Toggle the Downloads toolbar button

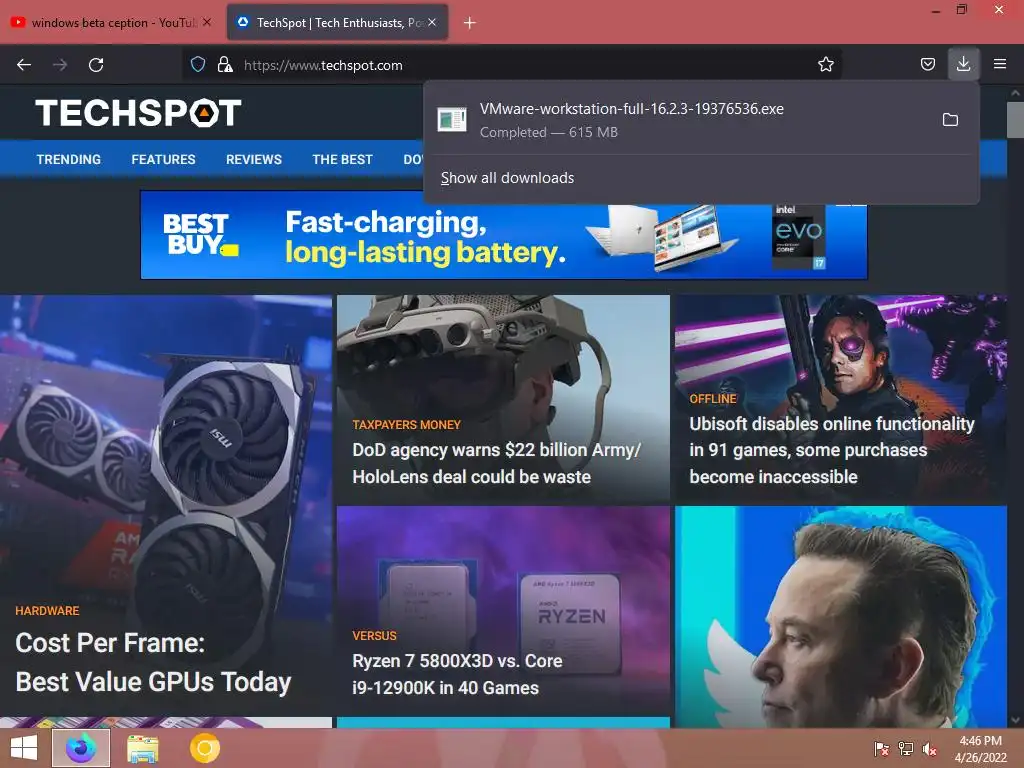pyautogui.click(x=963, y=64)
